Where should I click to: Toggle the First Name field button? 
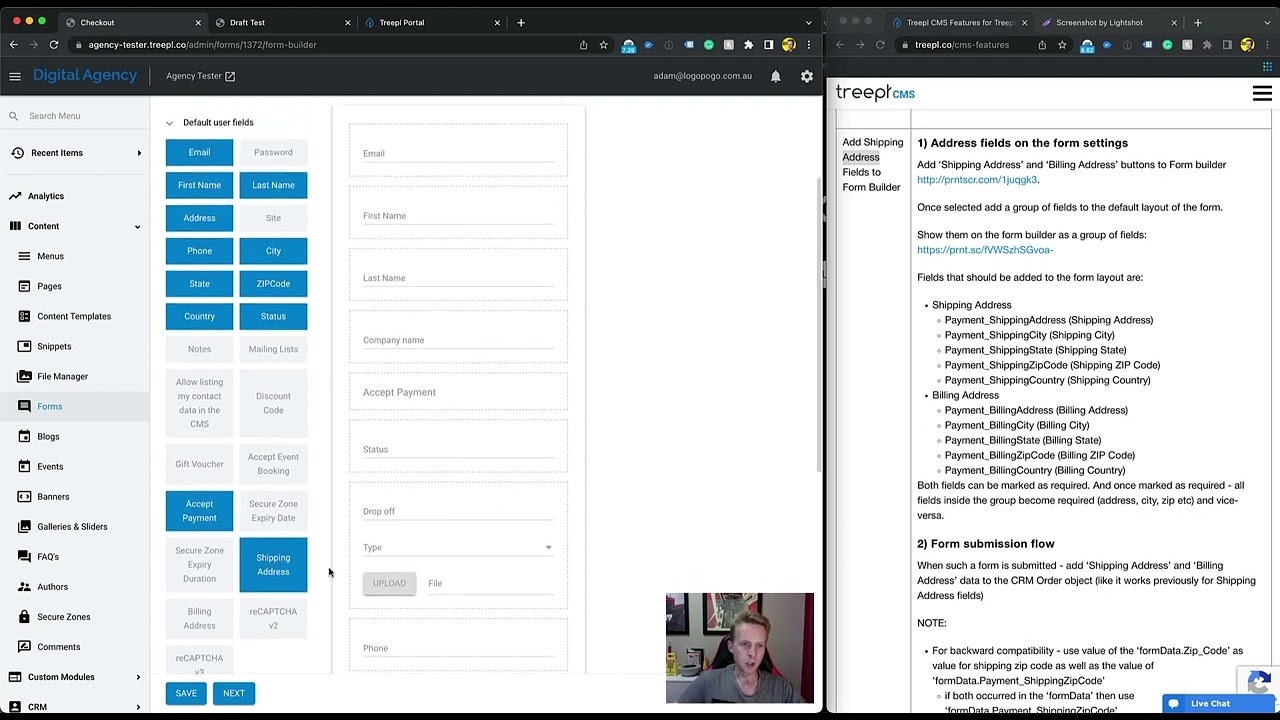[x=199, y=185]
